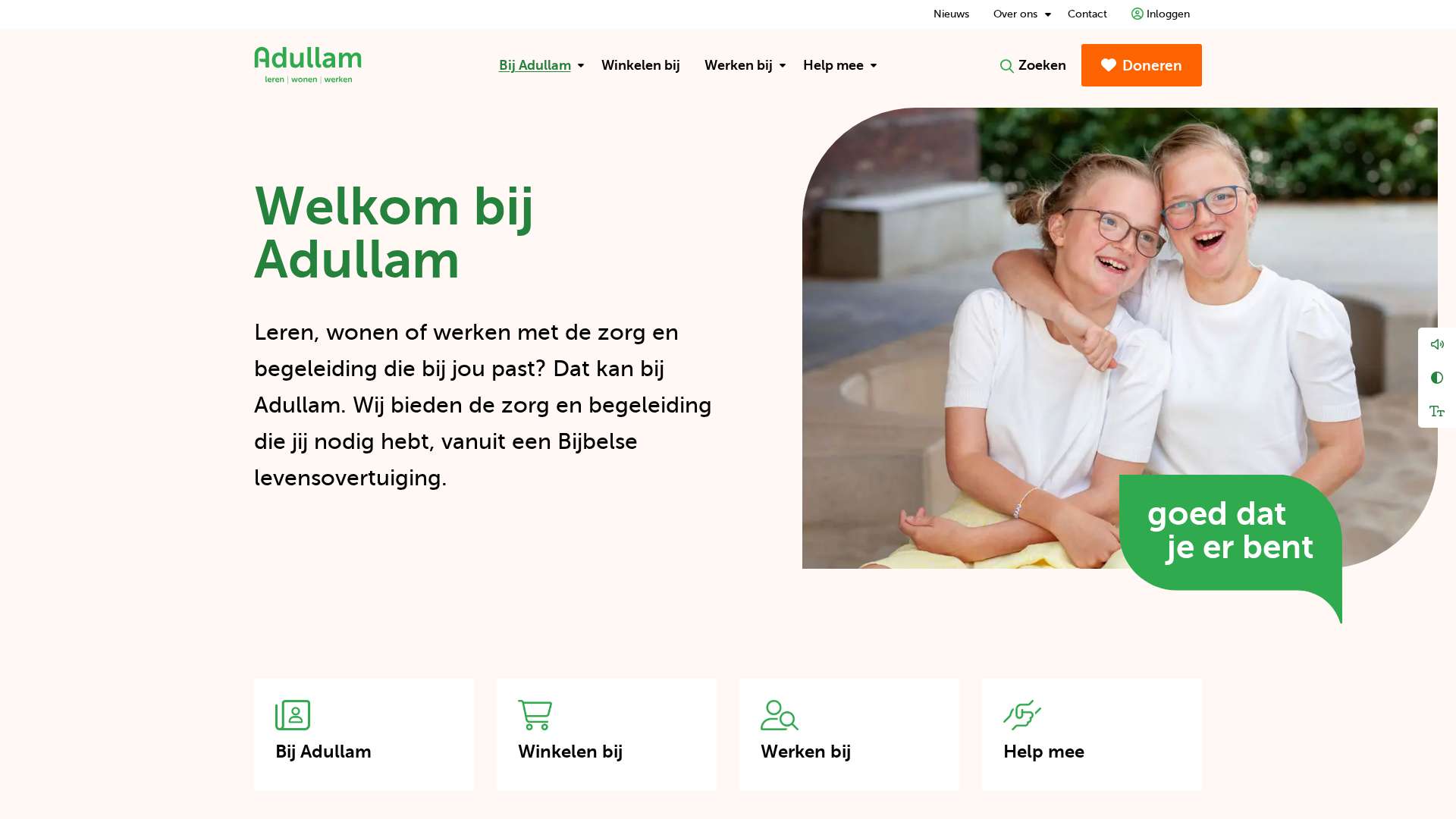Click the Inloggen user icon
This screenshot has width=1456, height=819.
pos(1137,14)
